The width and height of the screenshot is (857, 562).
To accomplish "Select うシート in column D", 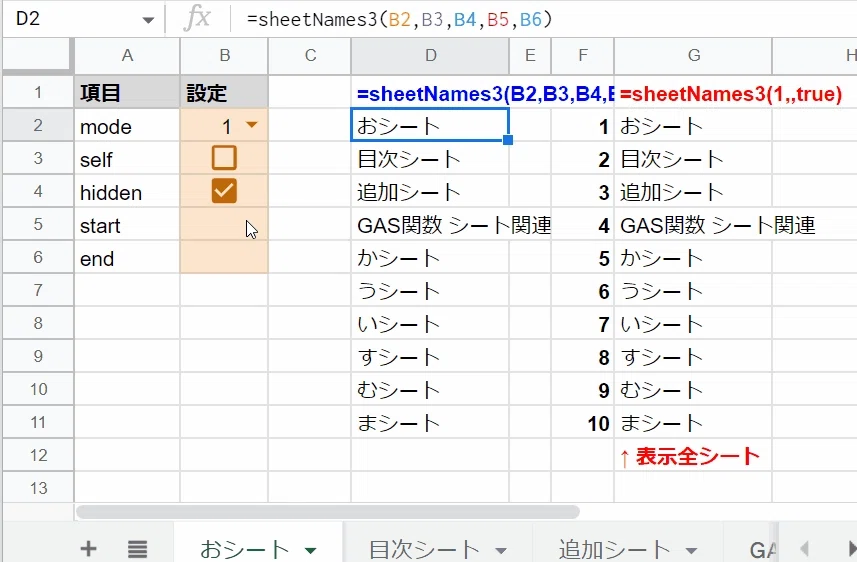I will pyautogui.click(x=430, y=290).
